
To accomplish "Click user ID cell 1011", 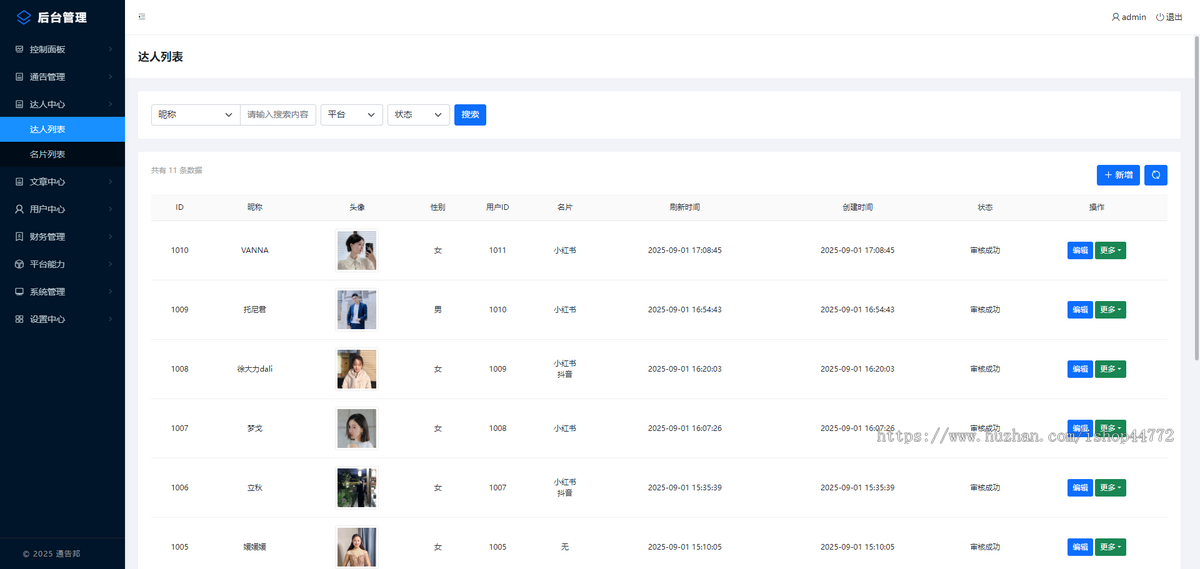I will [497, 250].
